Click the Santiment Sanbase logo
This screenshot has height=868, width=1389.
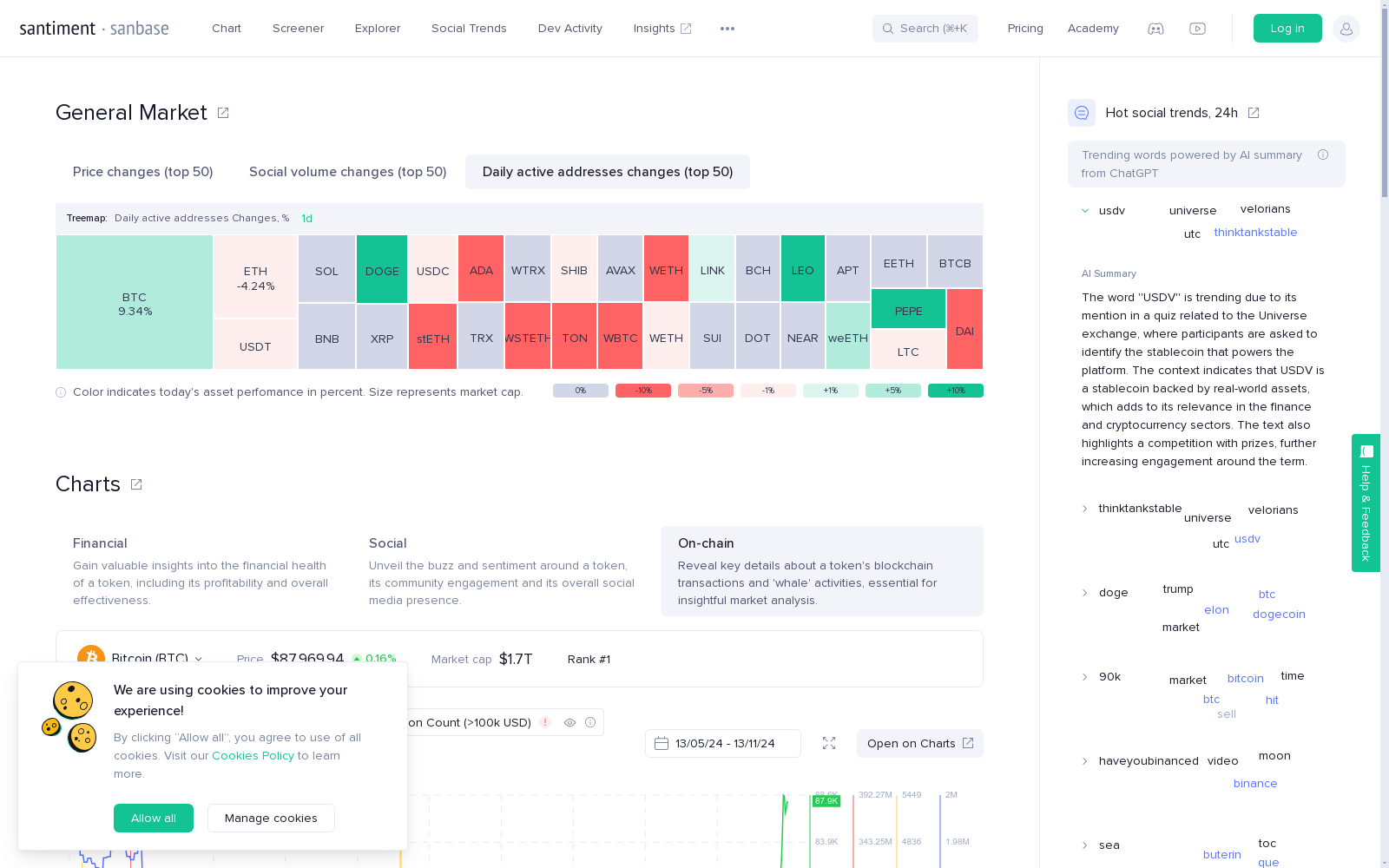[95, 29]
